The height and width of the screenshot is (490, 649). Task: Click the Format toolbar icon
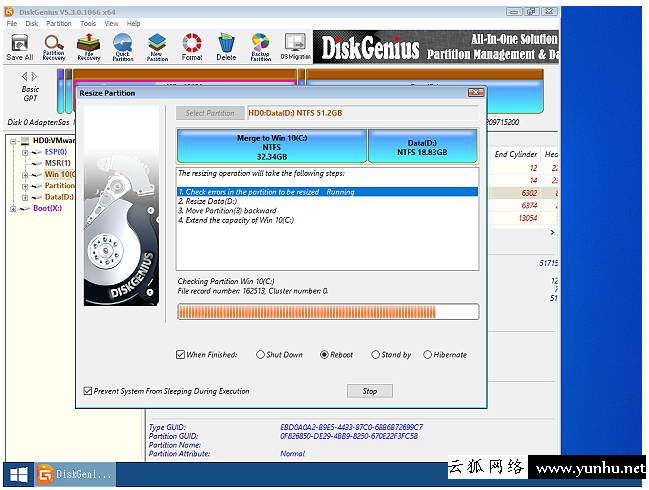coord(192,47)
